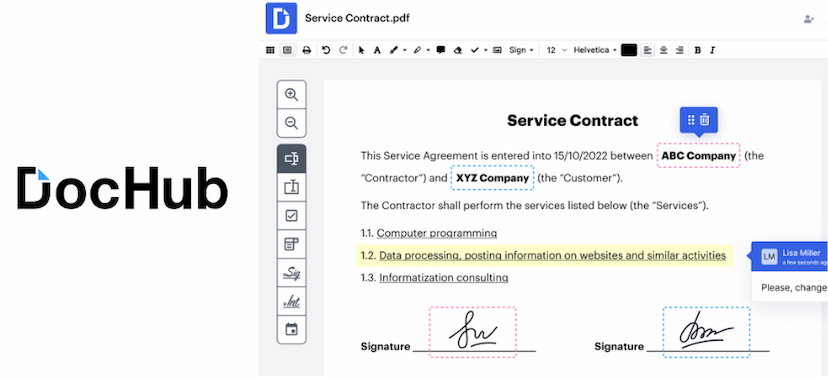Undo the last action
The image size is (828, 378).
pyautogui.click(x=326, y=50)
